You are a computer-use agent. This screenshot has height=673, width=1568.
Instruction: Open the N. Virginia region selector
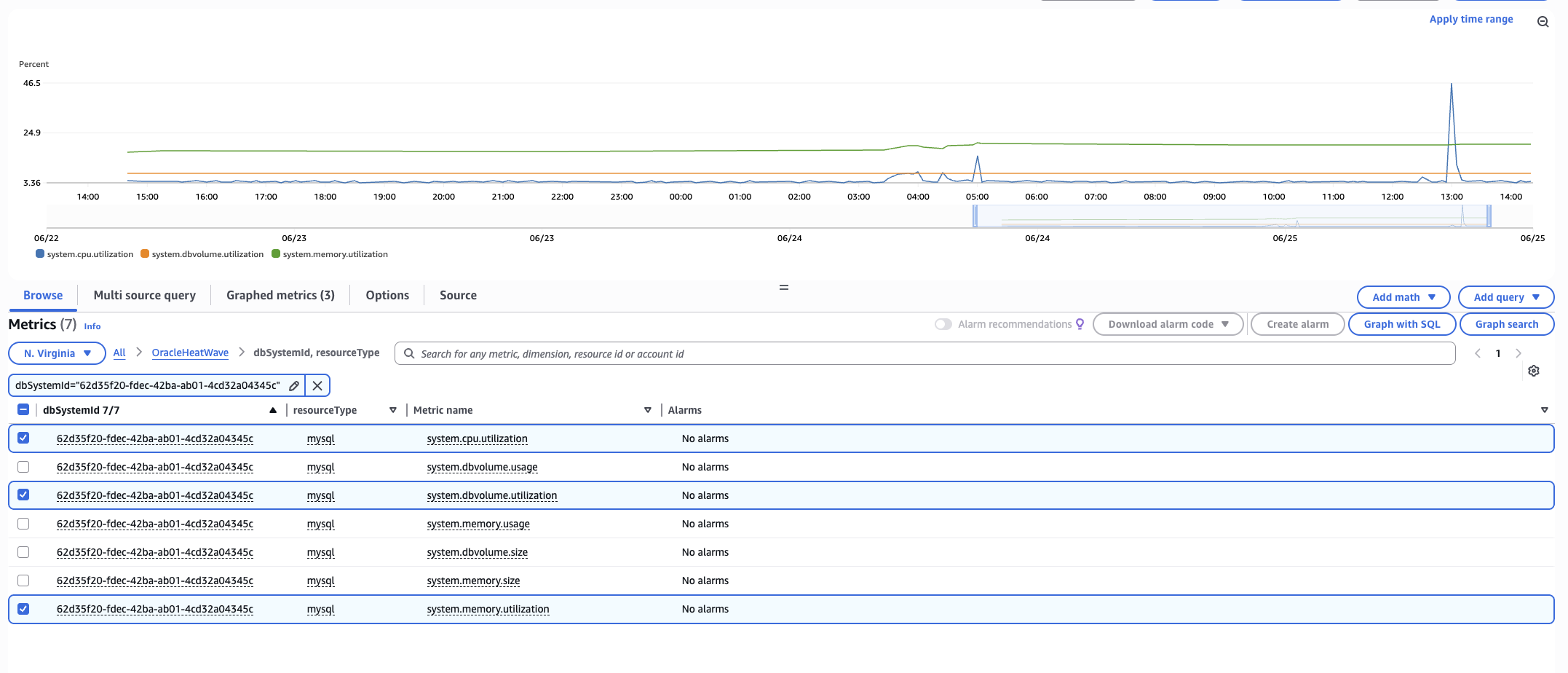57,353
